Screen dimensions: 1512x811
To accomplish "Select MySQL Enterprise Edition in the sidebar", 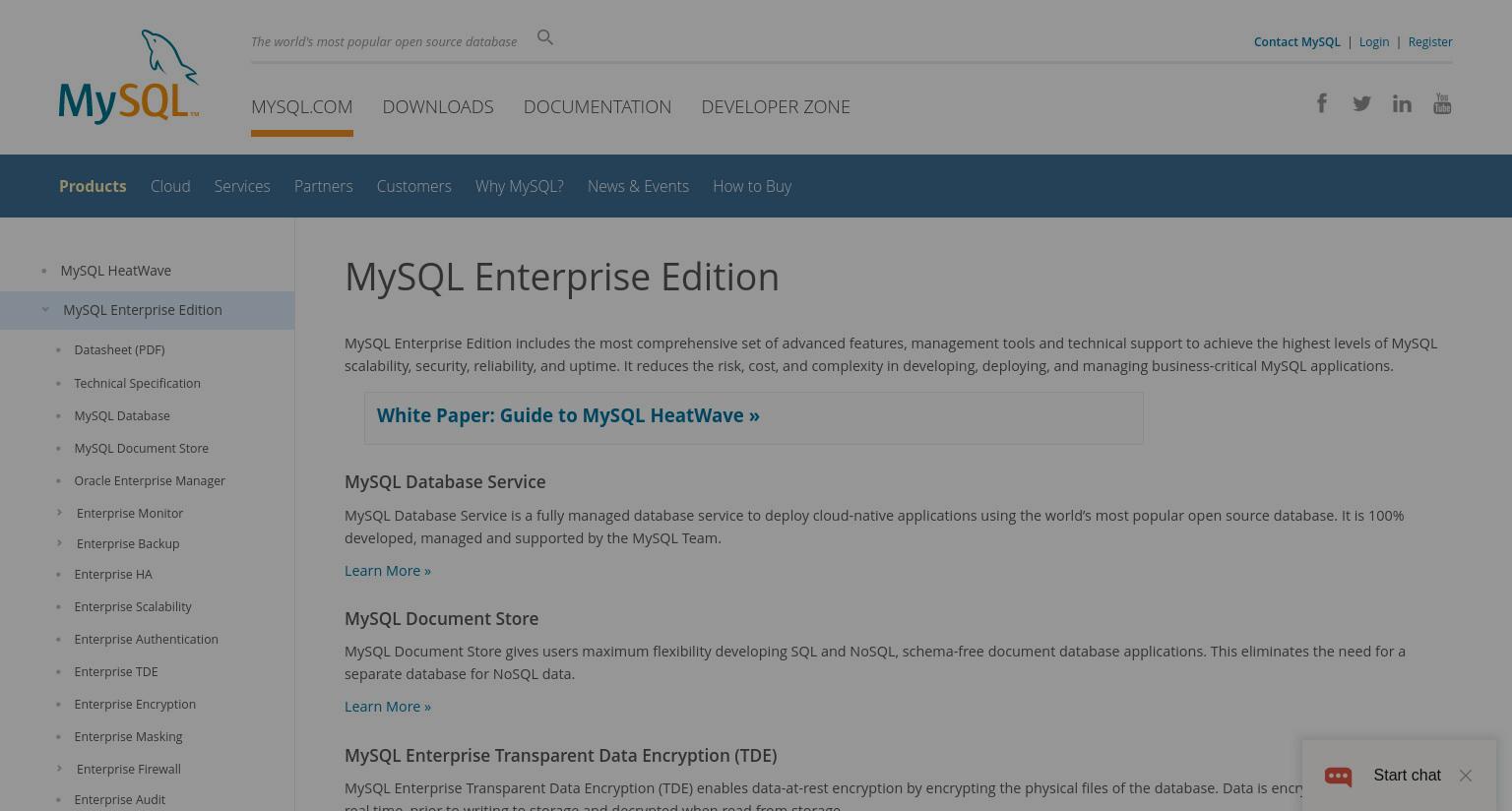I will [143, 310].
